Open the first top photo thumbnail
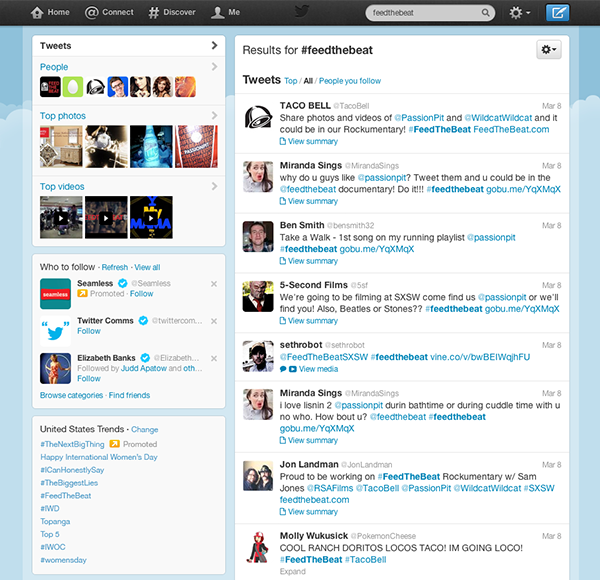 [61, 147]
